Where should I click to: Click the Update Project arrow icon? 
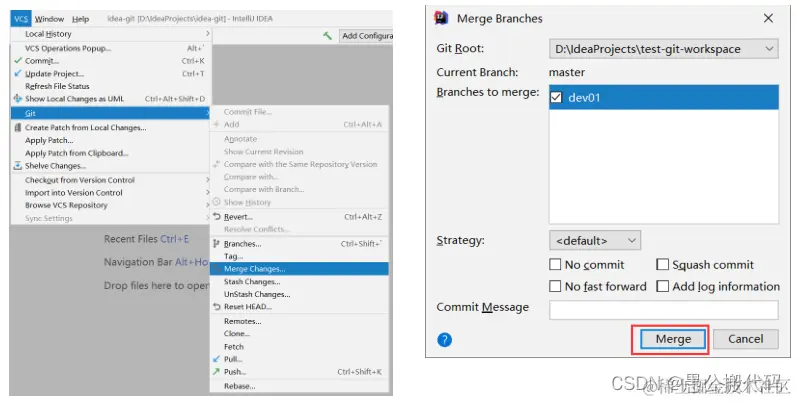point(18,73)
